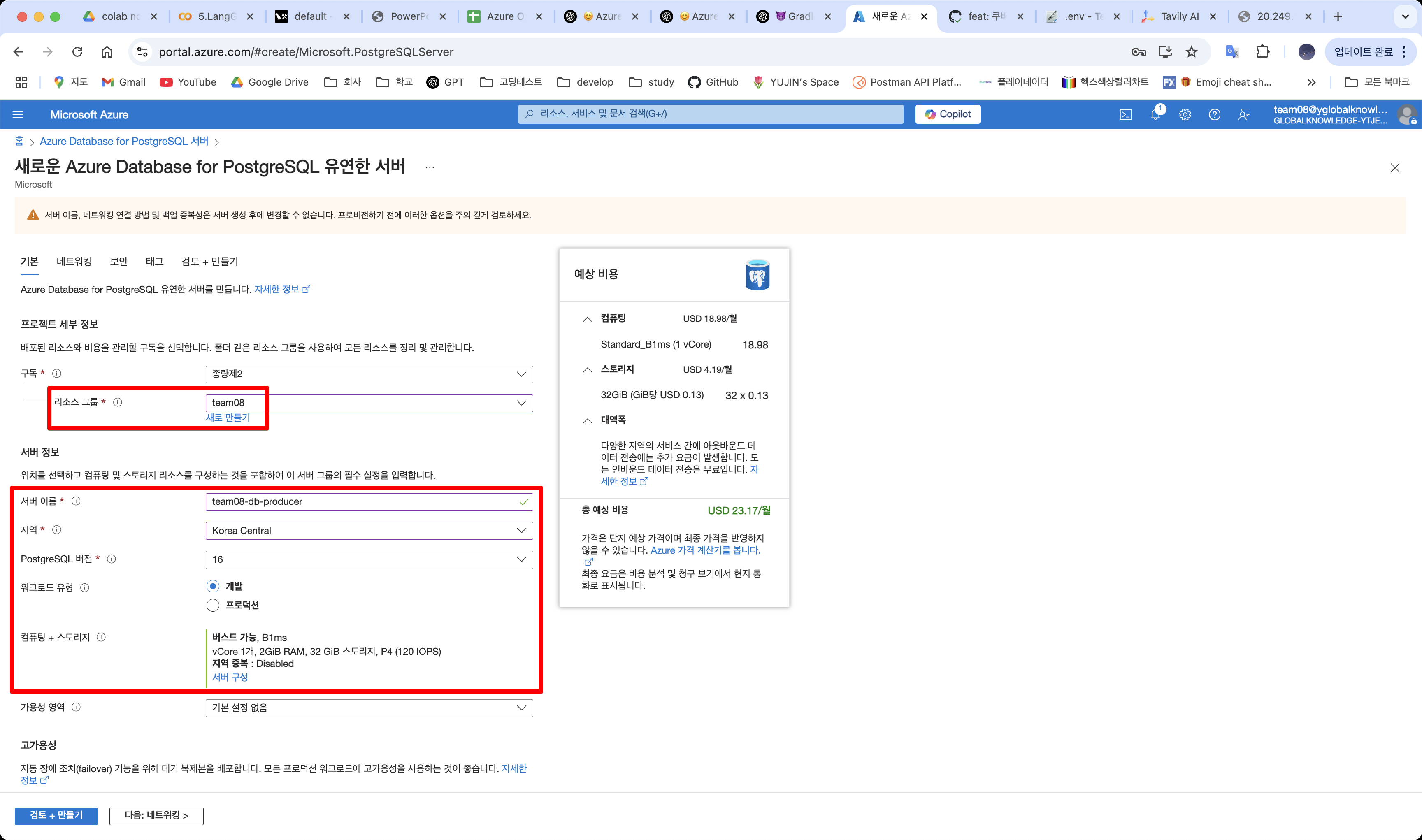Open Cloud Shell from the Azure header
The height and width of the screenshot is (840, 1422).
pos(1126,115)
